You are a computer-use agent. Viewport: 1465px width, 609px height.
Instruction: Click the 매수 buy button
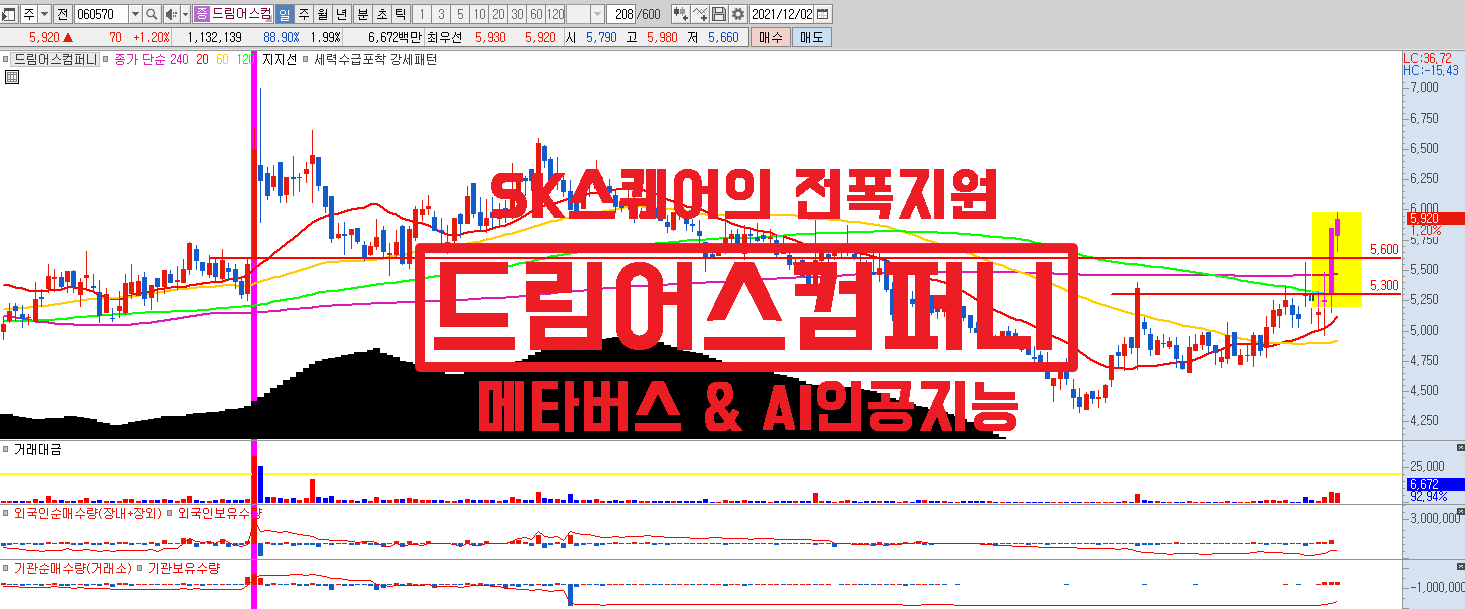[x=771, y=37]
